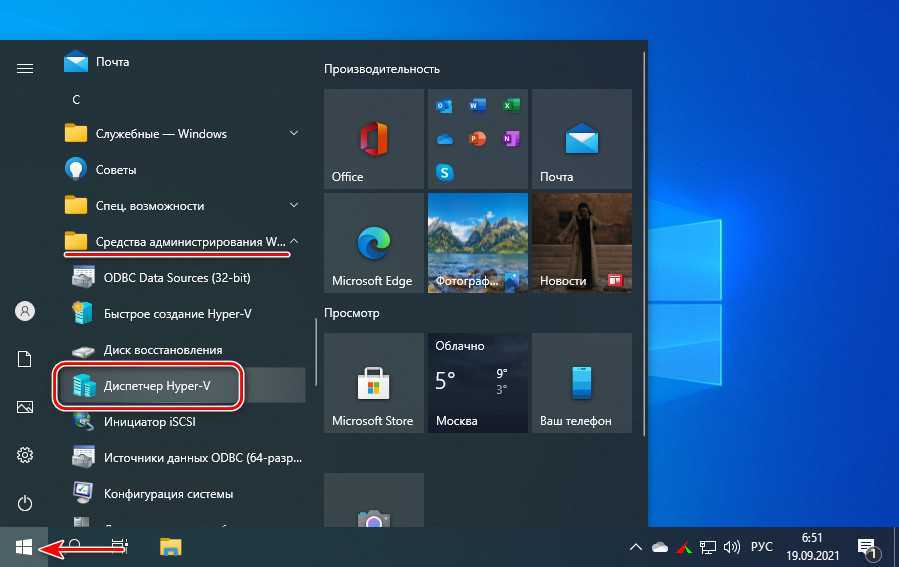Image resolution: width=899 pixels, height=567 pixels.
Task: Switch input language via РУС indicator
Action: (761, 547)
